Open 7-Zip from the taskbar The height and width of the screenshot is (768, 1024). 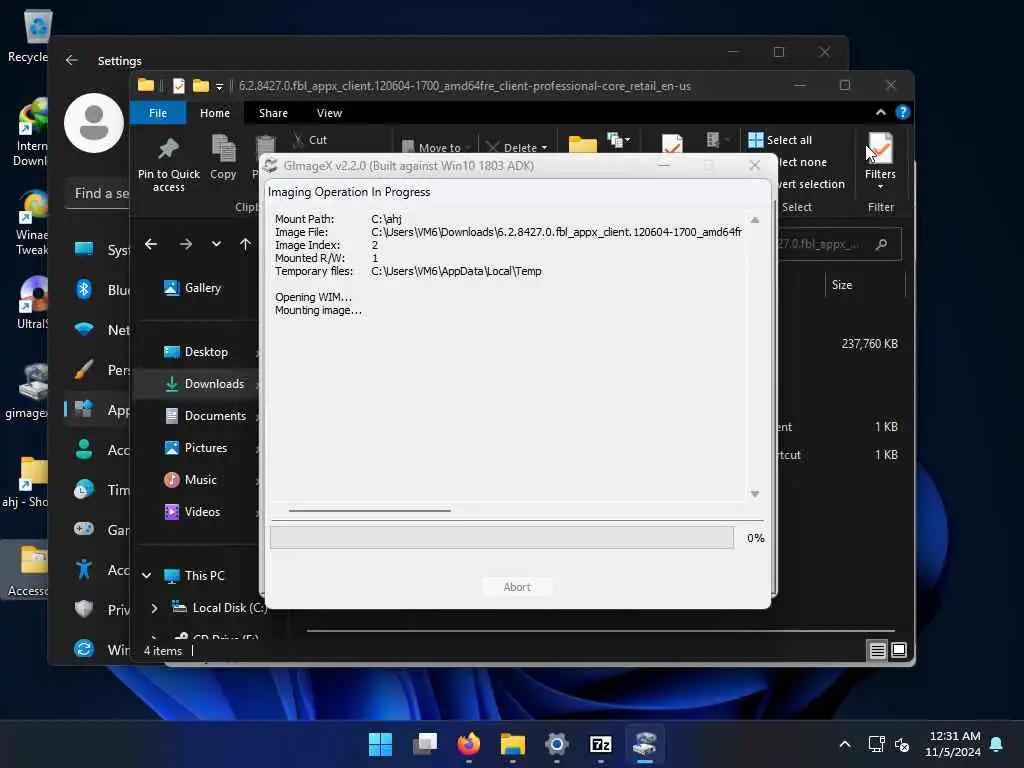tap(601, 744)
